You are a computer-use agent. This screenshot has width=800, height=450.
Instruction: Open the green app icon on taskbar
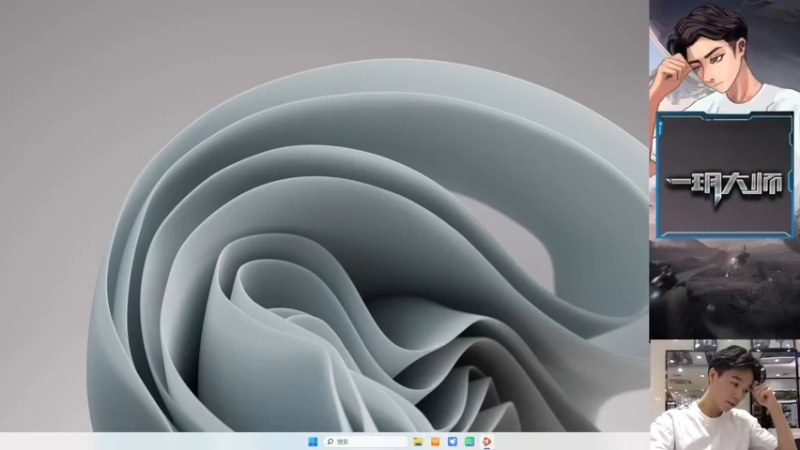click(470, 441)
